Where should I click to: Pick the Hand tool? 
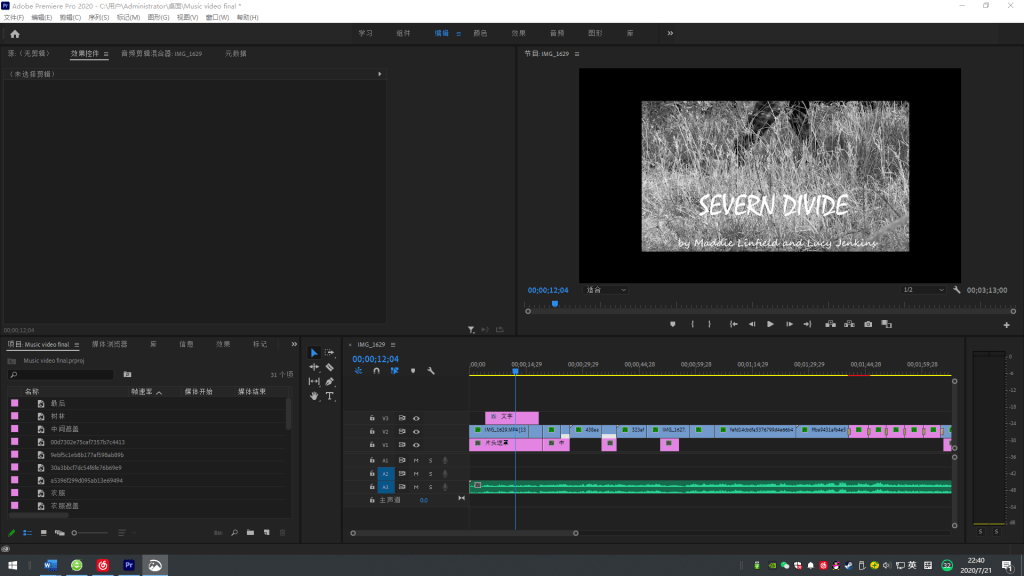click(314, 396)
